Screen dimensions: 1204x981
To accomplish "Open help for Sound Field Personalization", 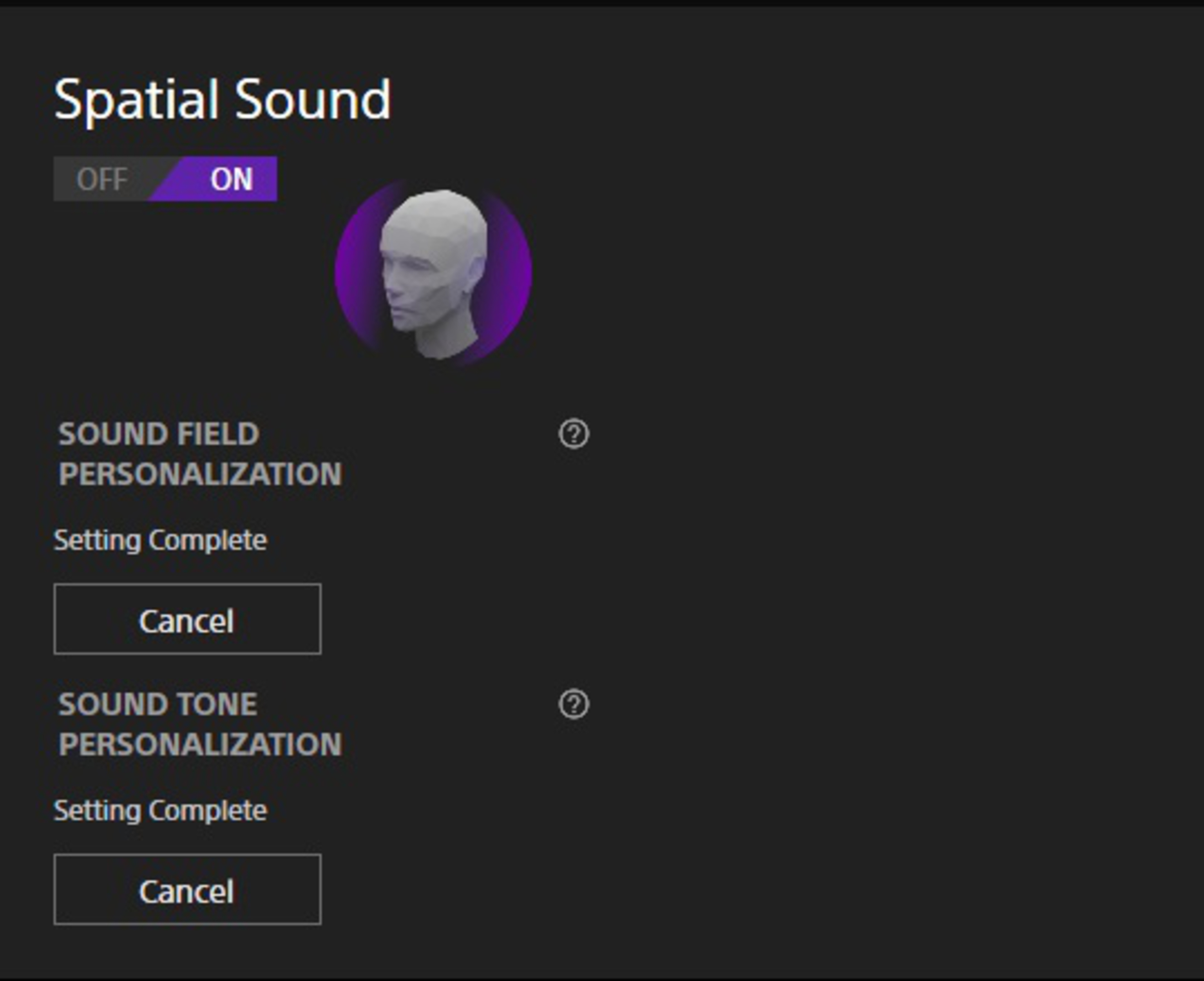I will (573, 434).
